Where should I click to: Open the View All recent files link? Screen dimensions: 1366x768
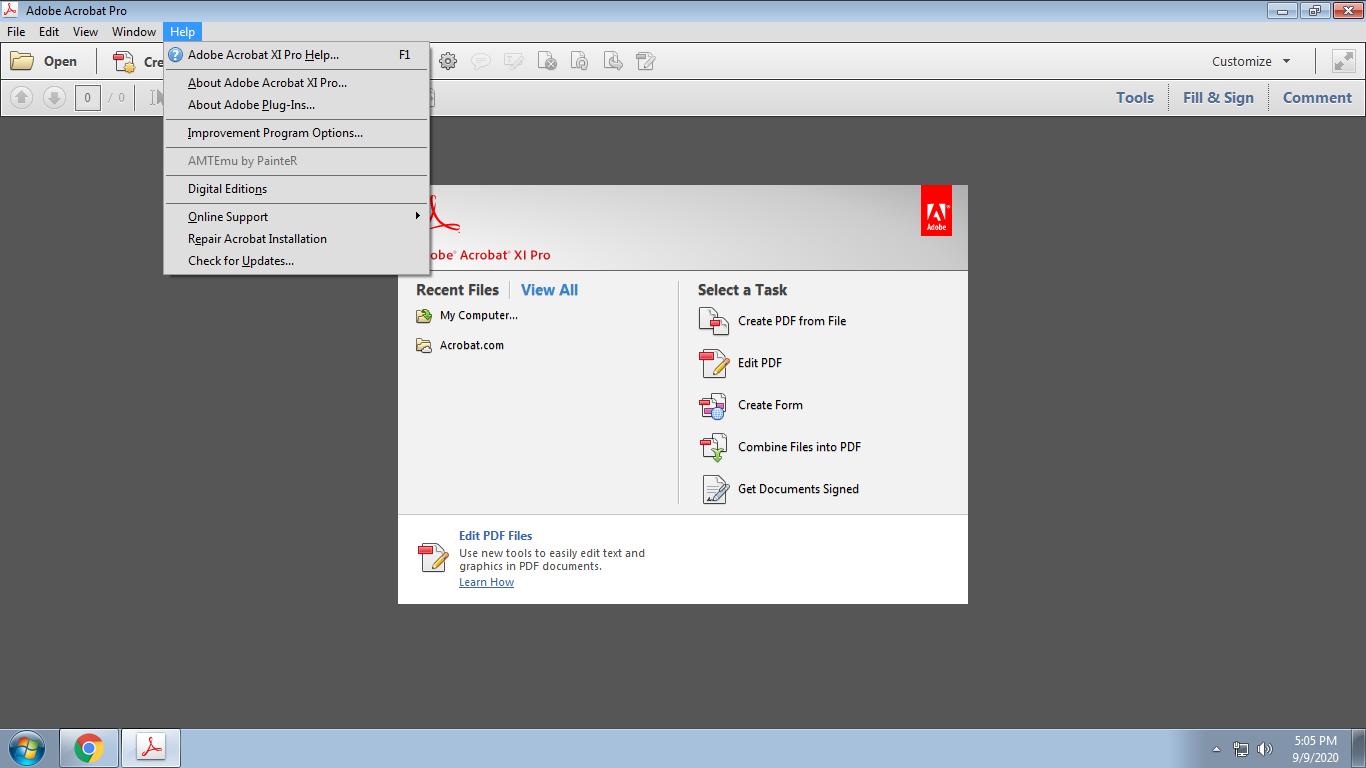[549, 289]
